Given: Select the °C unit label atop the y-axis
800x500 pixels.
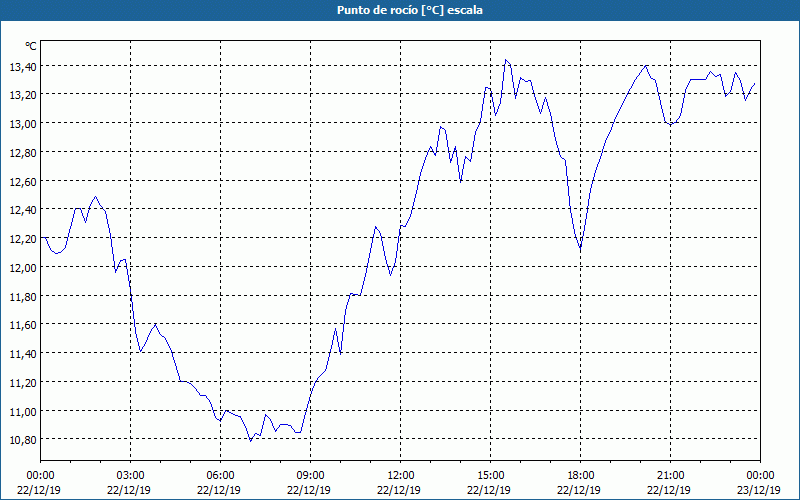Looking at the screenshot, I should tap(31, 46).
